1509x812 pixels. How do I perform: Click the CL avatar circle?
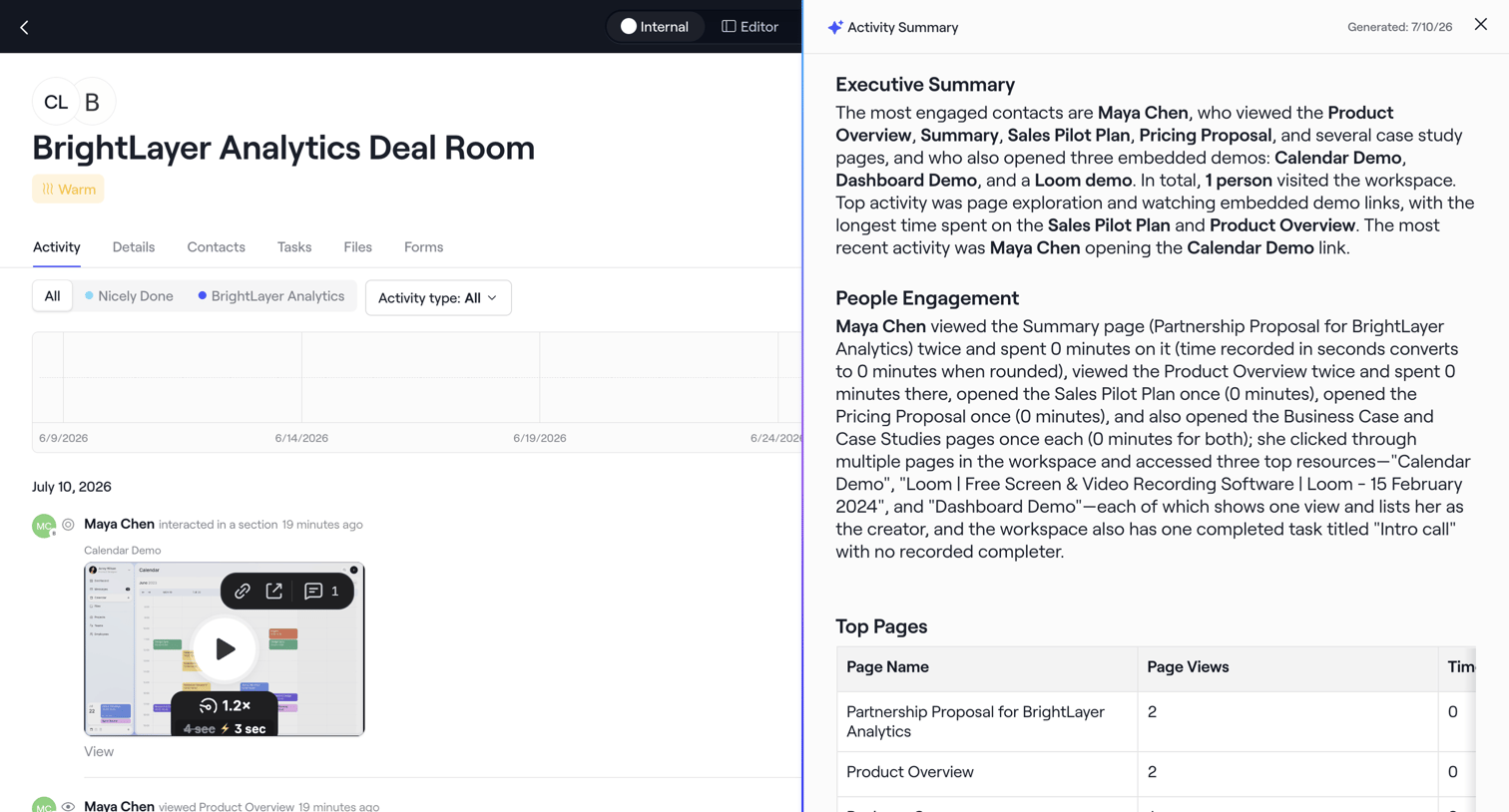56,102
